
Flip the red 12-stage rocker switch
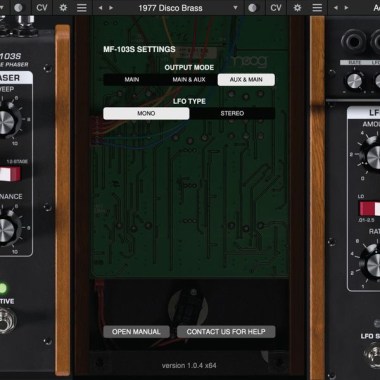pyautogui.click(x=10, y=174)
